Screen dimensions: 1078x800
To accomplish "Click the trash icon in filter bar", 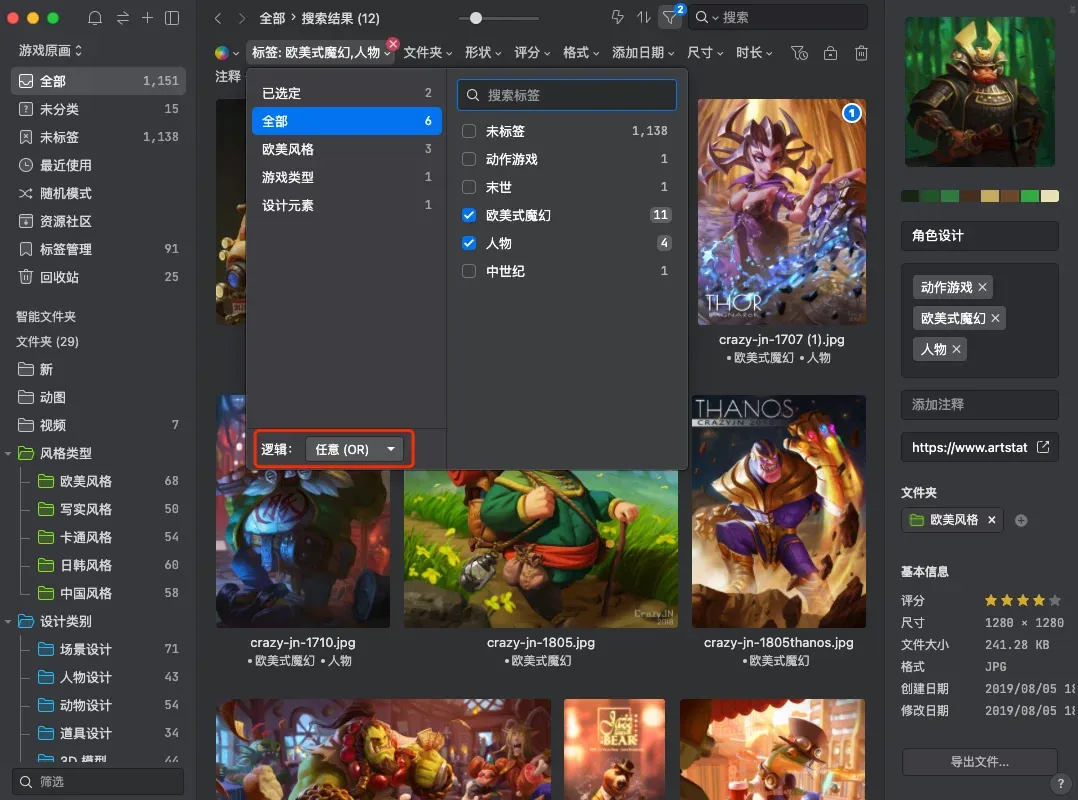I will point(861,53).
